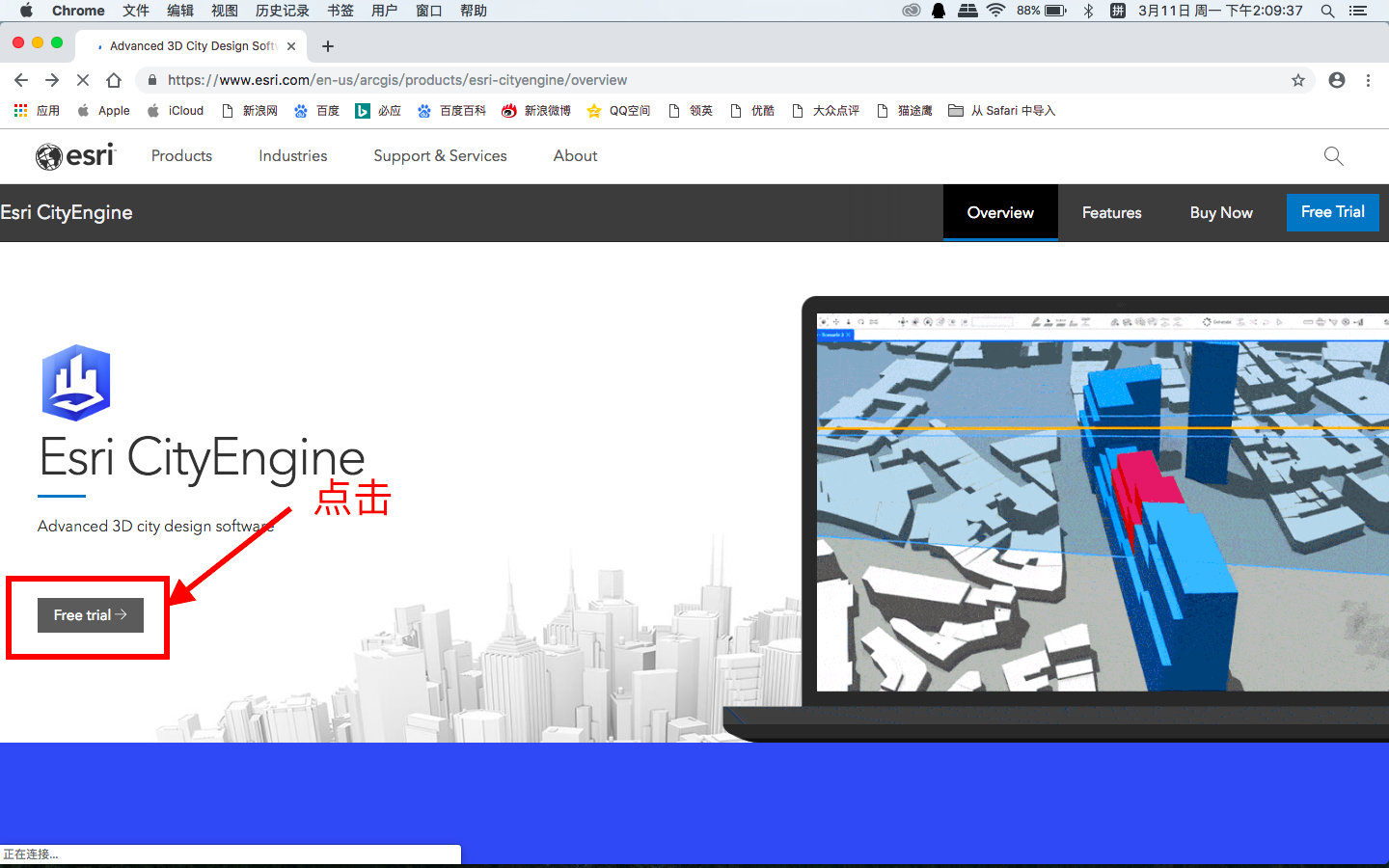Click the menu bar date and time
Viewport: 1389px width, 868px height.
pyautogui.click(x=1220, y=11)
